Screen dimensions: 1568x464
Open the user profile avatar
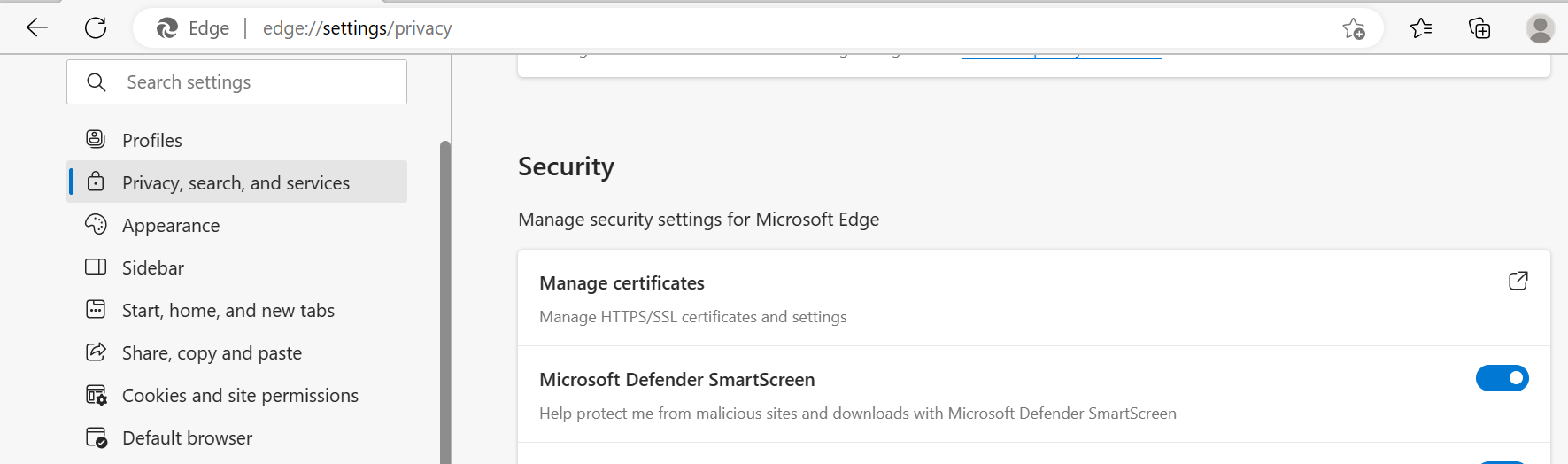tap(1540, 28)
